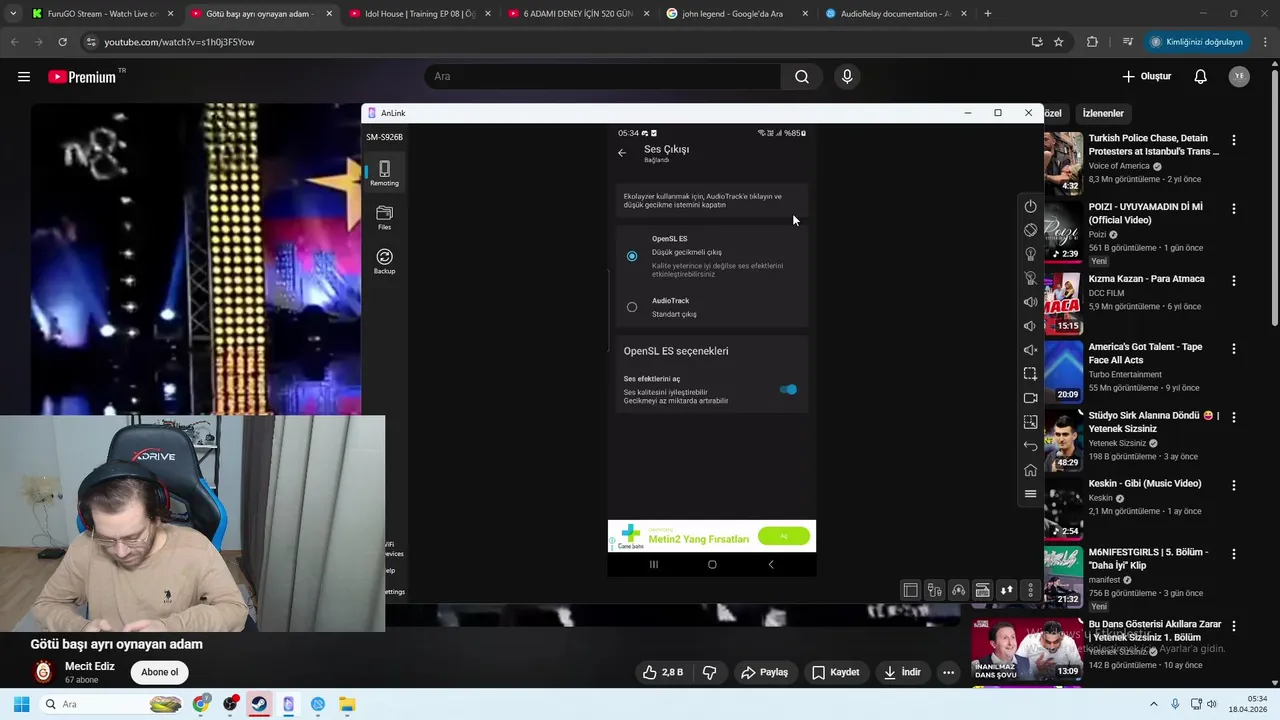1280x720 pixels.
Task: Click YouTube voice search microphone
Action: coord(847,76)
